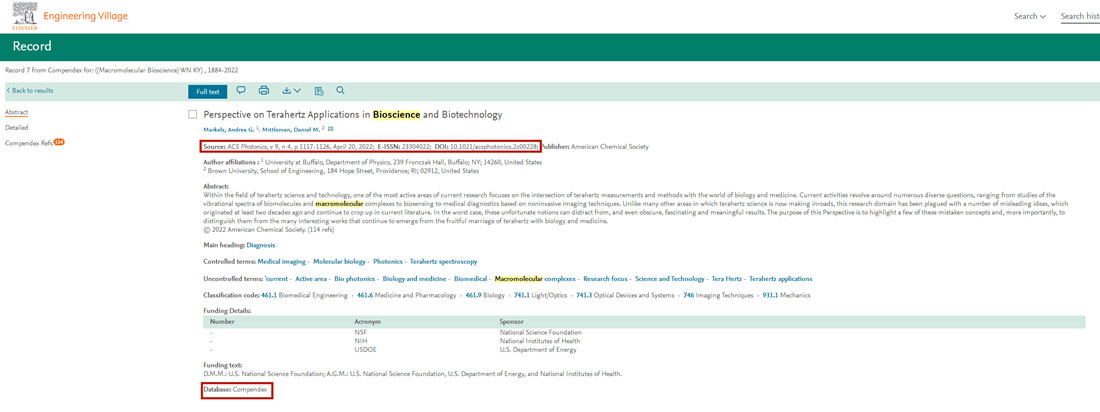Viewport: 1100px width, 412px height.
Task: Open the comment speech bubble icon
Action: 241,91
